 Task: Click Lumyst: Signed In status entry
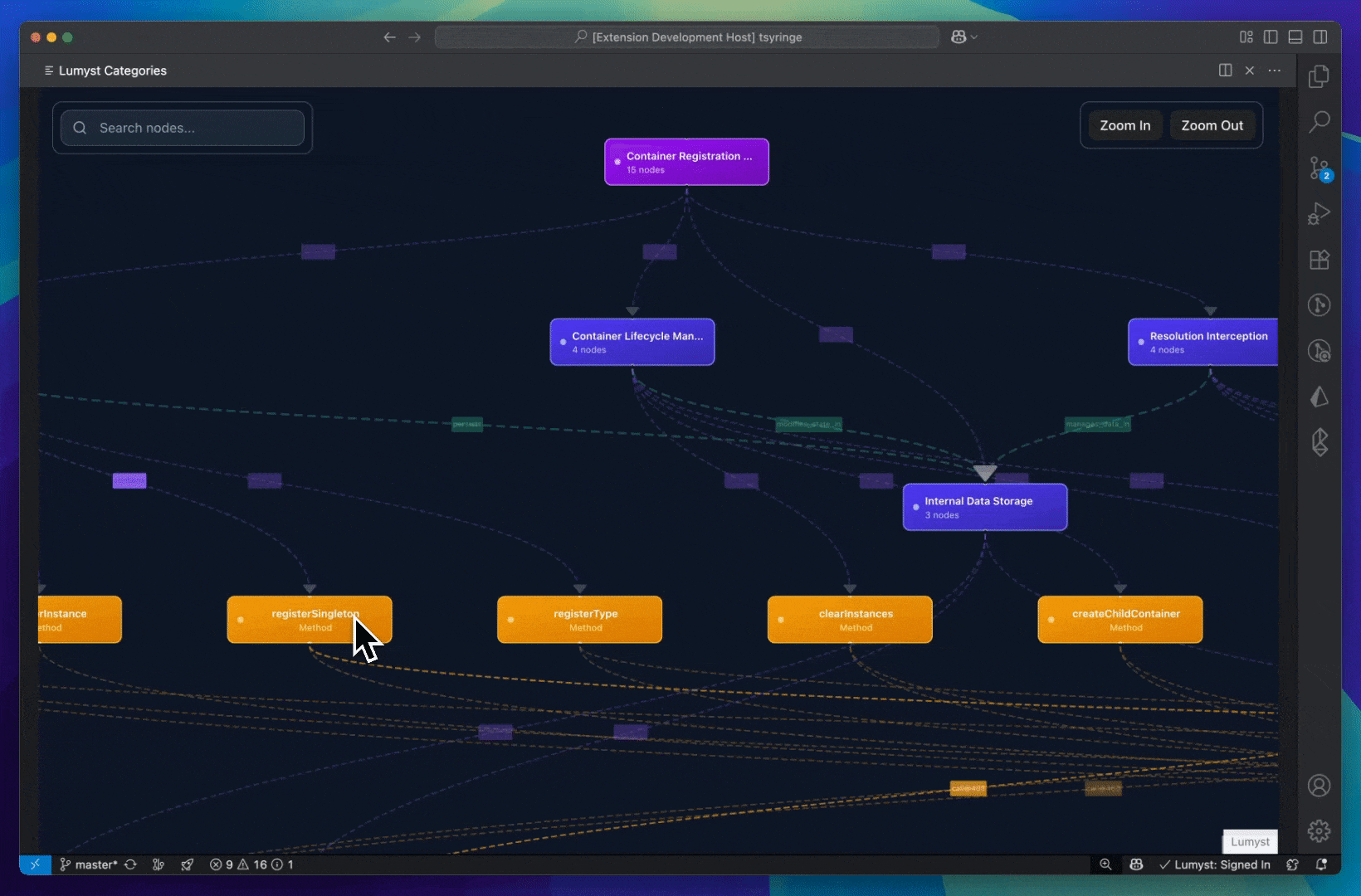pos(1215,864)
